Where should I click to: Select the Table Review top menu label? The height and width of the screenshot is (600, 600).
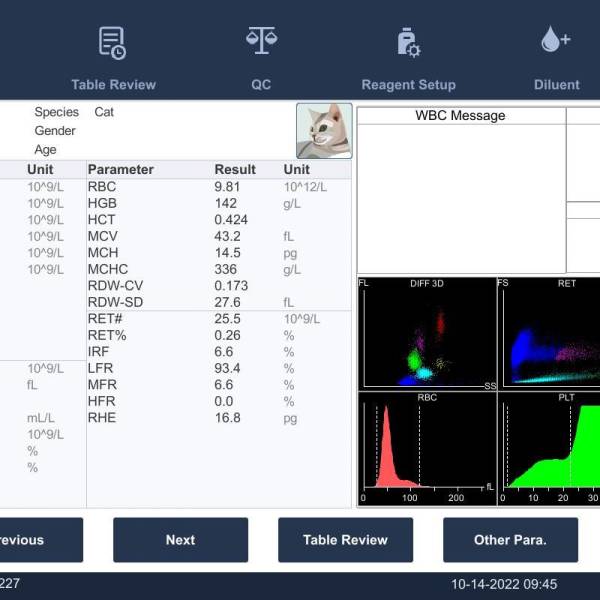pos(114,85)
